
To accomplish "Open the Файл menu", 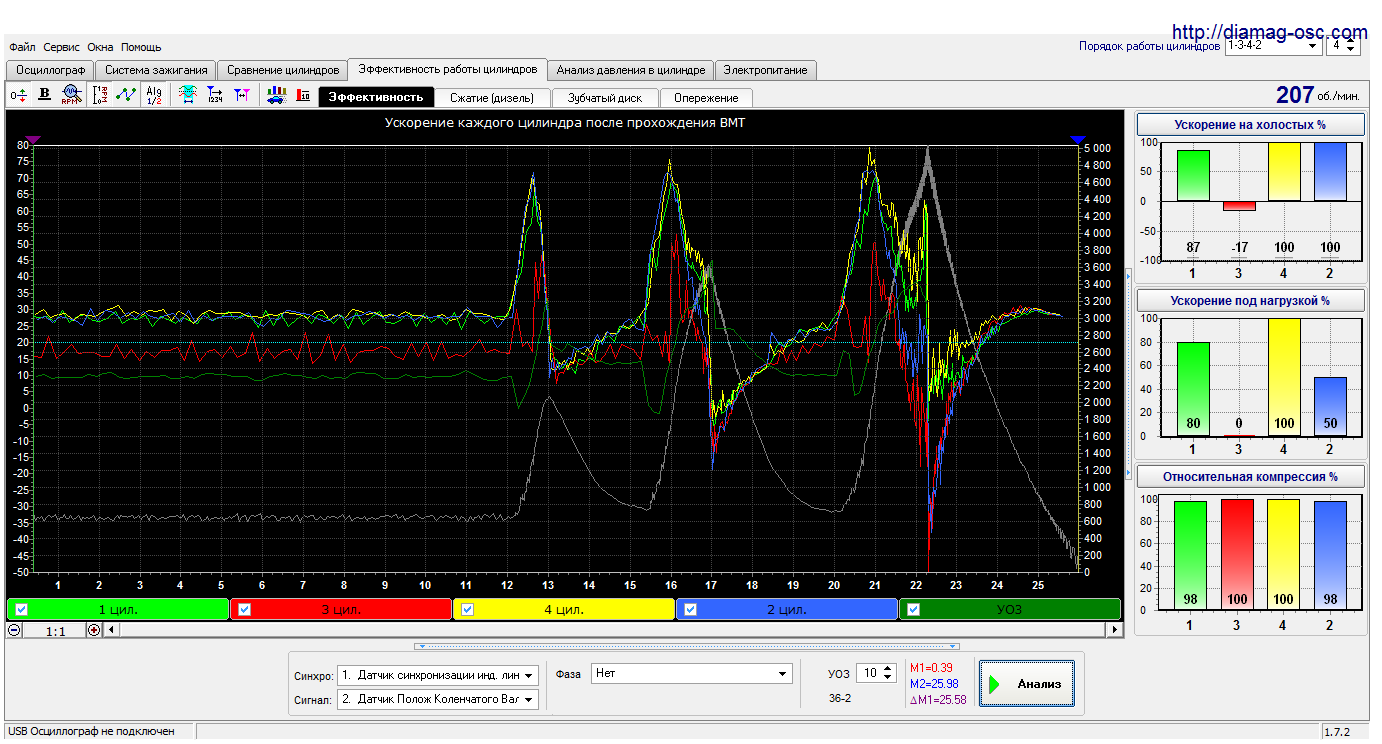I will pyautogui.click(x=22, y=47).
